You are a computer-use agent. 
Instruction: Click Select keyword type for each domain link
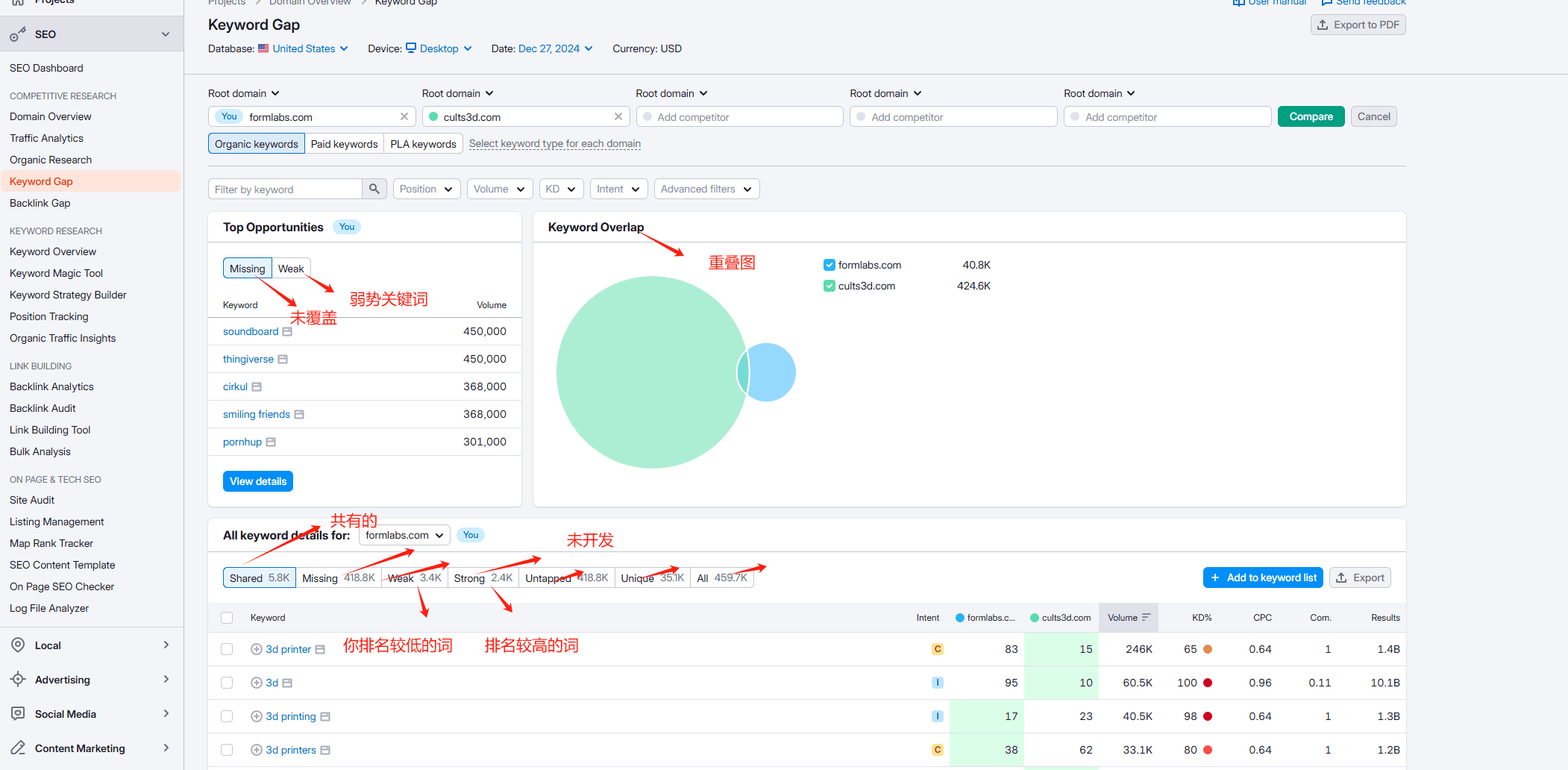(554, 143)
